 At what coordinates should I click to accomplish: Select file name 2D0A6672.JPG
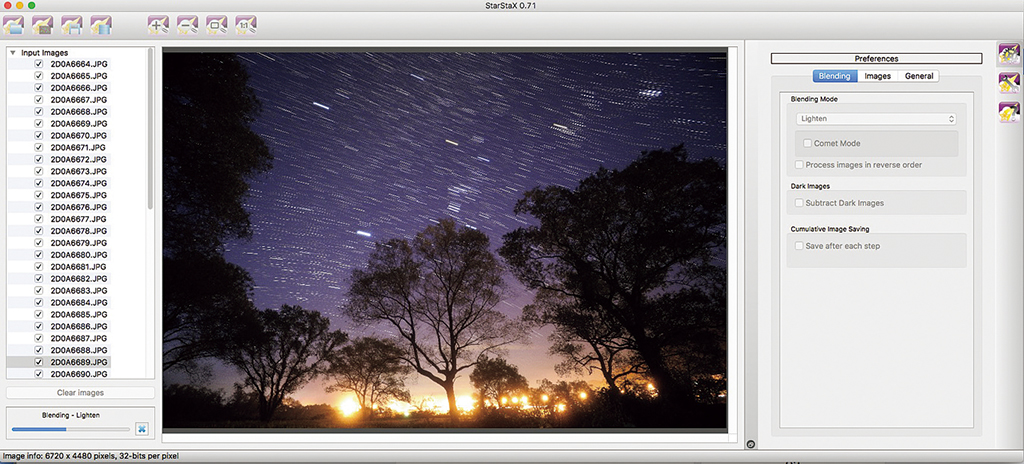coord(79,159)
